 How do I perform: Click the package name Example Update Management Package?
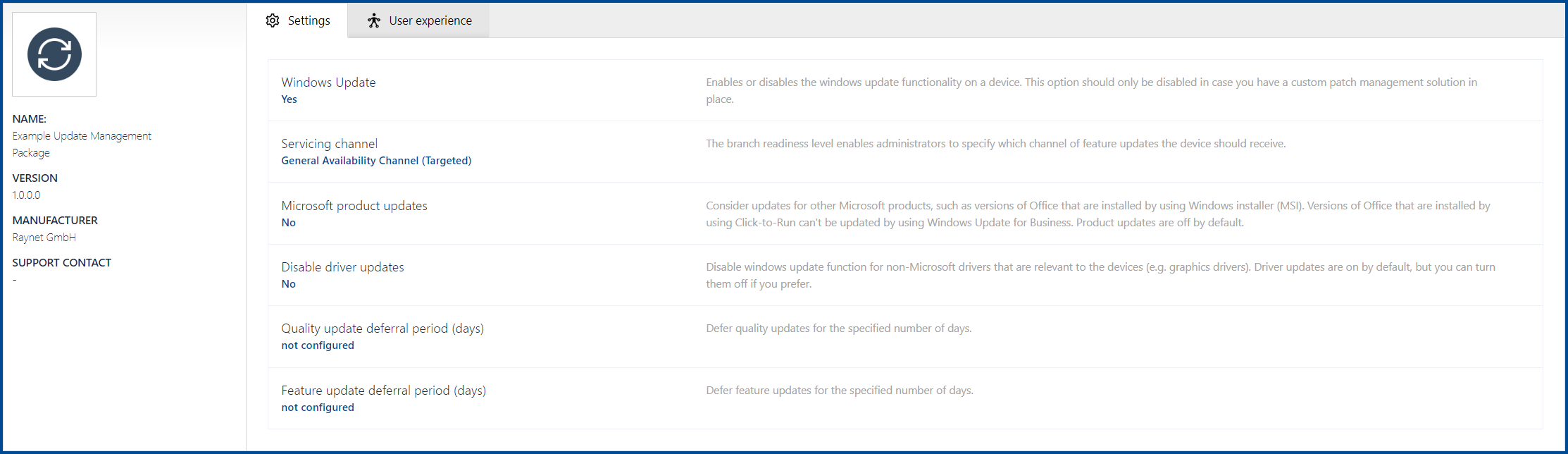pyautogui.click(x=81, y=135)
